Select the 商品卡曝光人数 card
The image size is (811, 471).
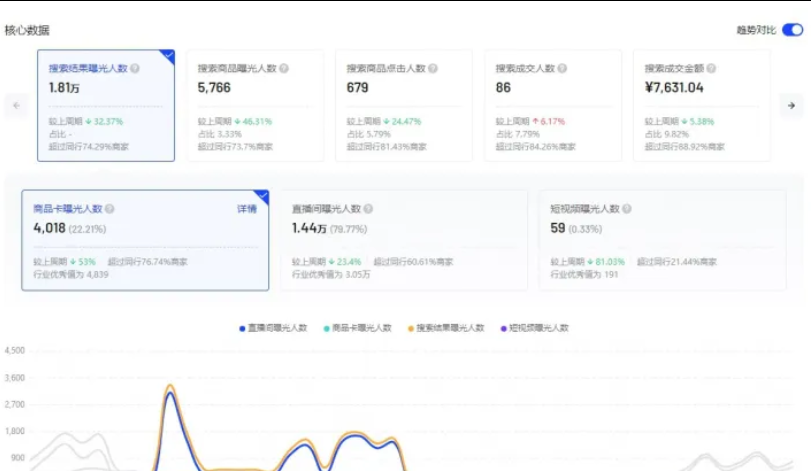tap(145, 240)
